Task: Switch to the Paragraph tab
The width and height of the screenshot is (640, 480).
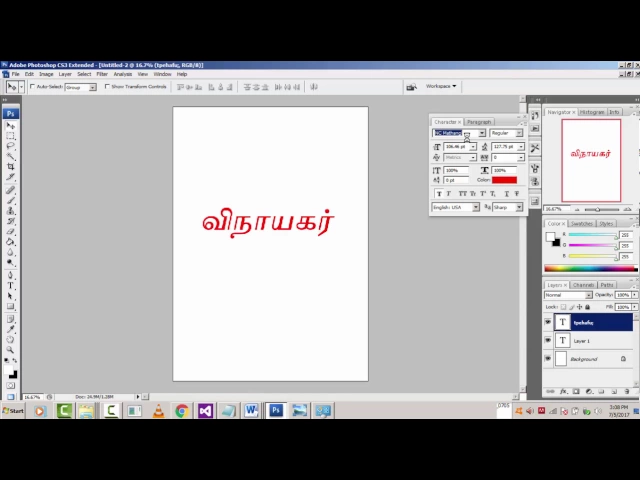Action: pos(479,122)
